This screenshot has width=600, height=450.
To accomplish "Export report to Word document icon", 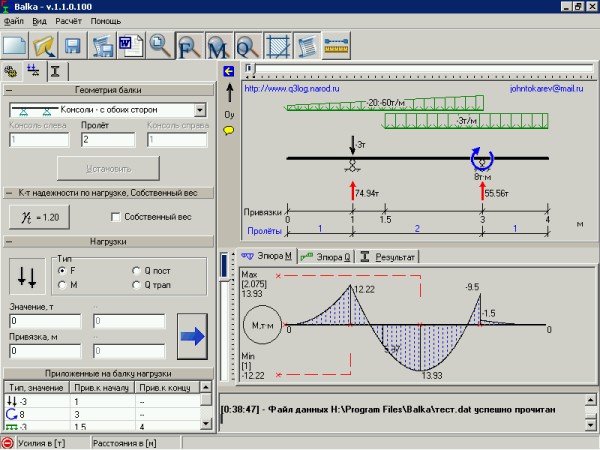I will (131, 46).
